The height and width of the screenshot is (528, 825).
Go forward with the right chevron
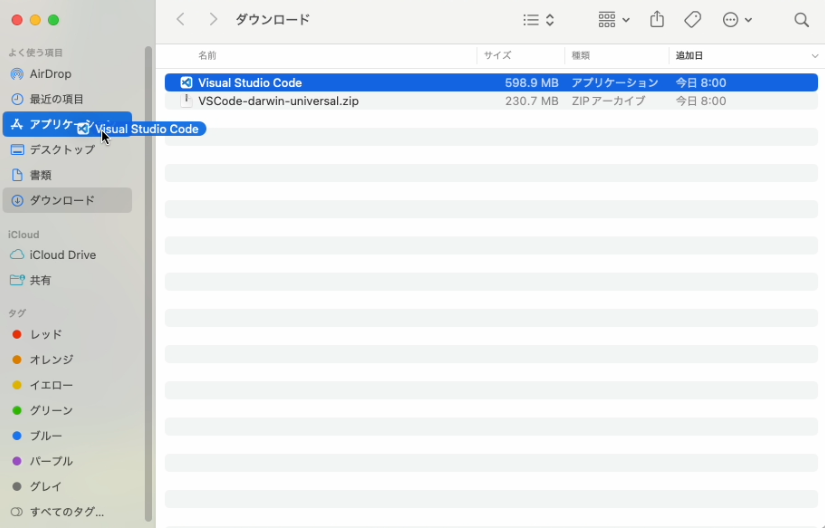click(x=213, y=20)
